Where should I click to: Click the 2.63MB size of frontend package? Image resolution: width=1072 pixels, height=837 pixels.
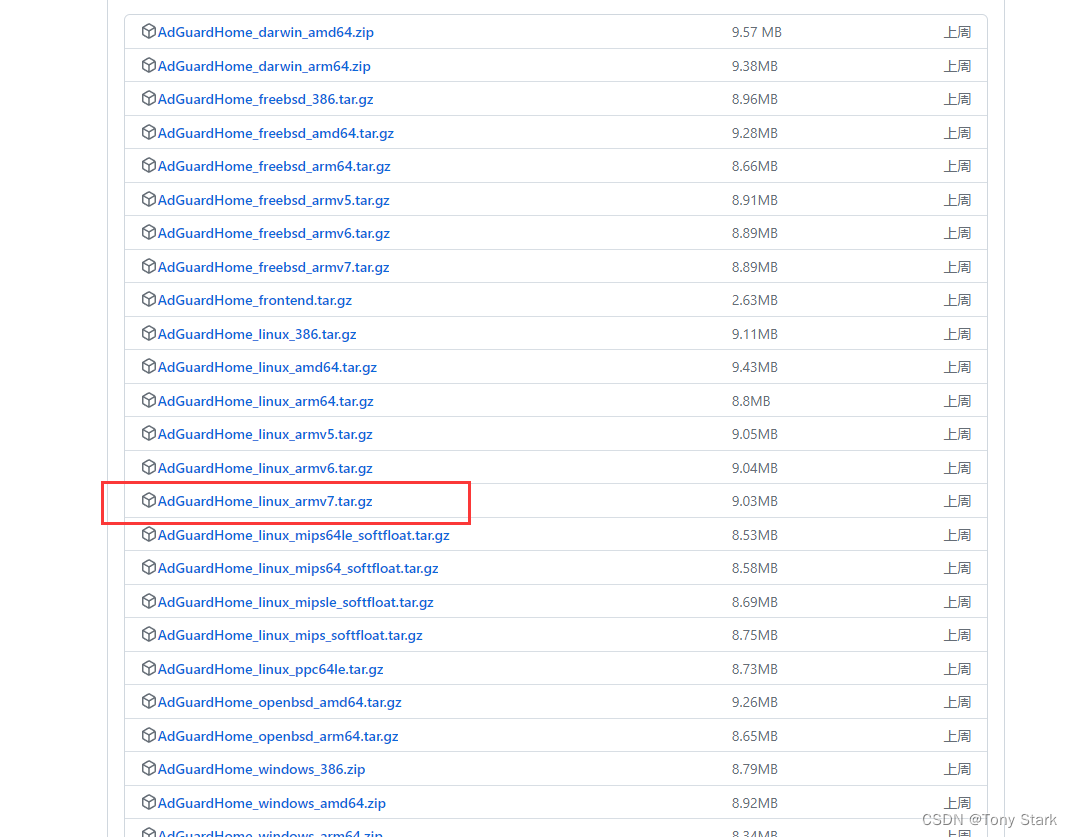point(755,300)
